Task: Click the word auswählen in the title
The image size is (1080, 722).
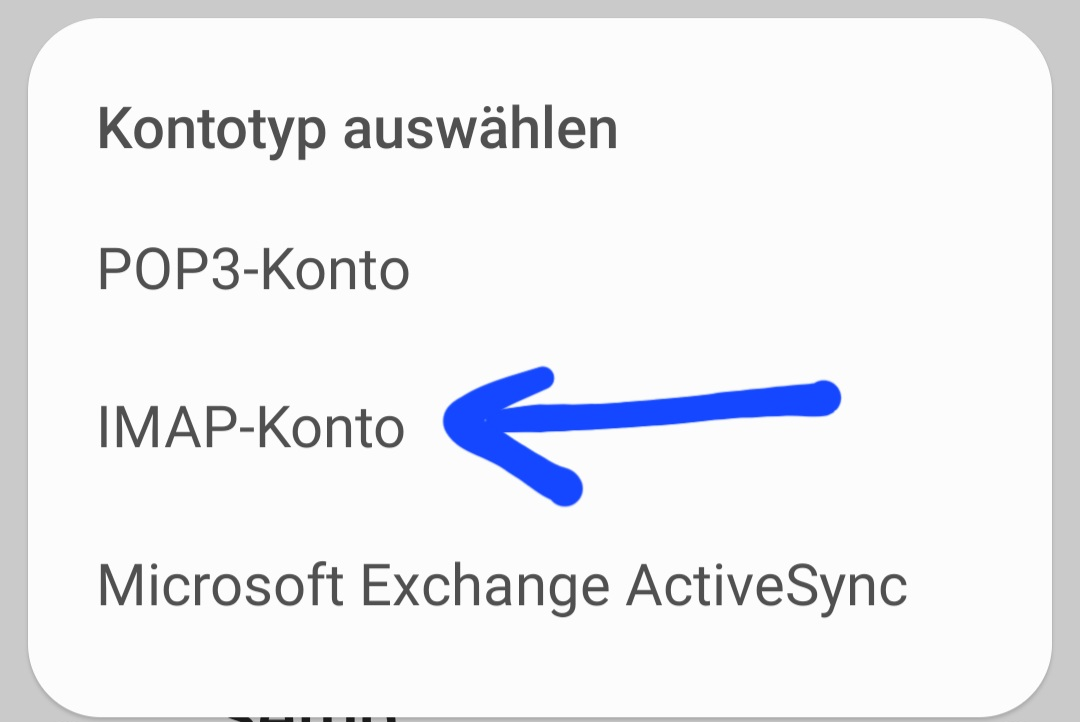Action: click(480, 129)
